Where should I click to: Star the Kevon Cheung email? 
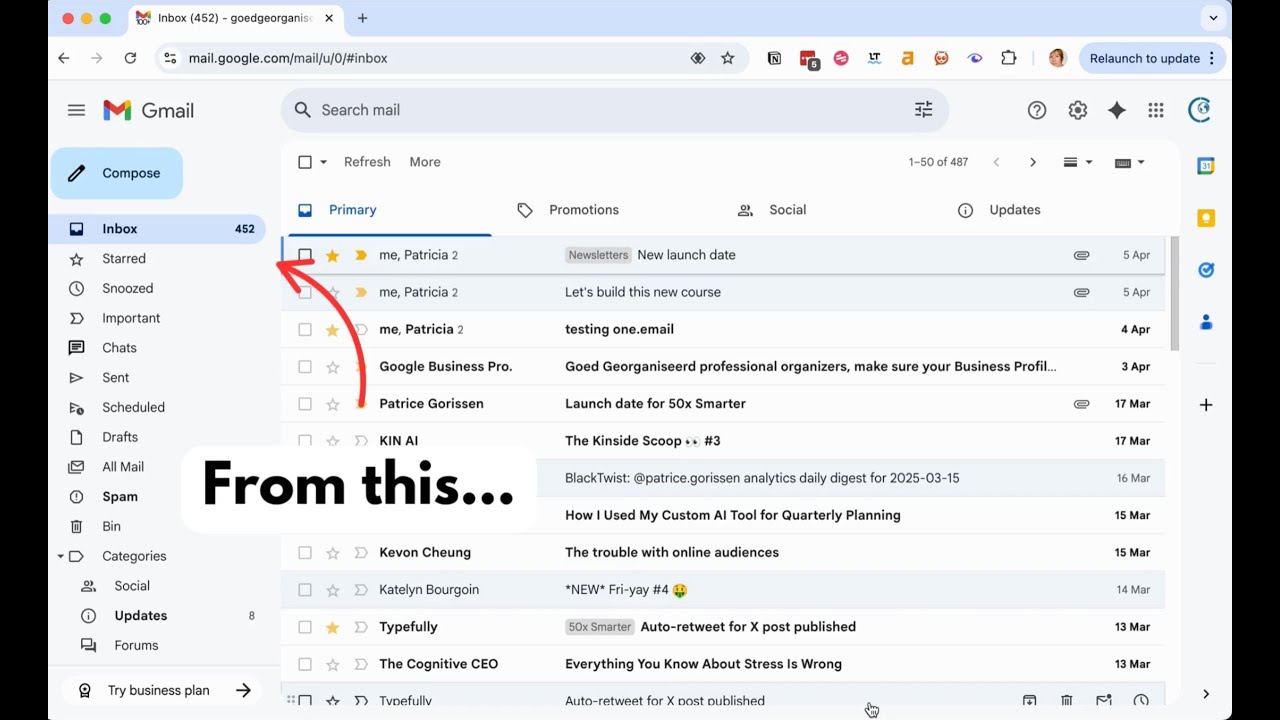click(333, 552)
